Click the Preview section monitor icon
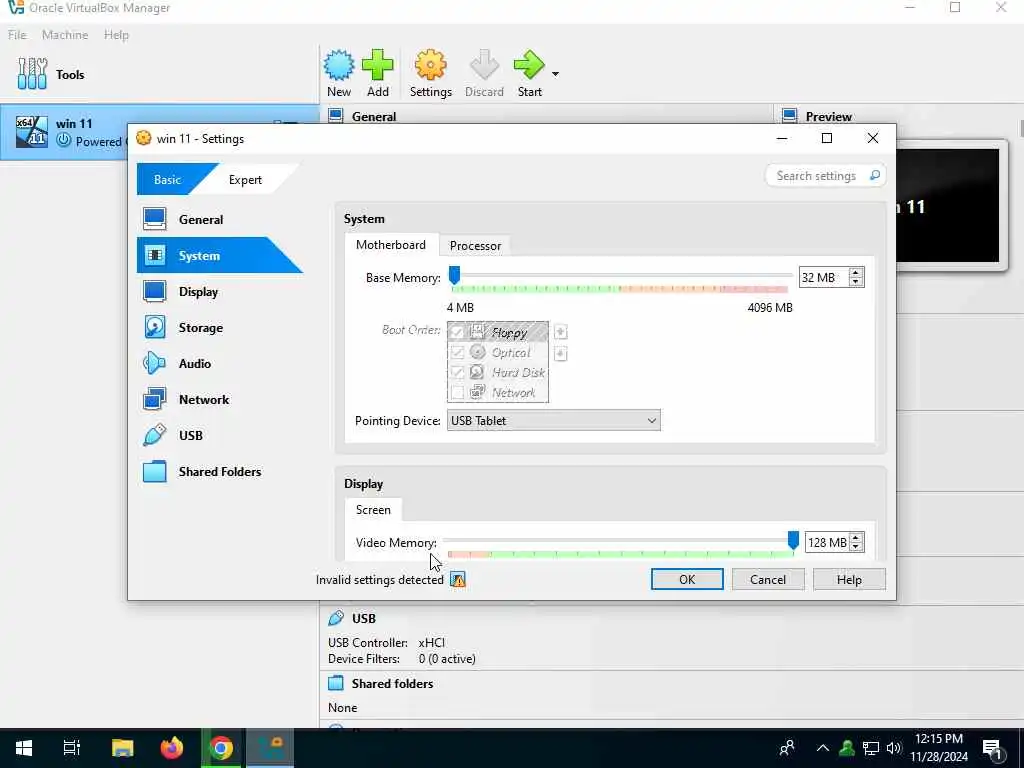This screenshot has height=768, width=1024. (790, 116)
